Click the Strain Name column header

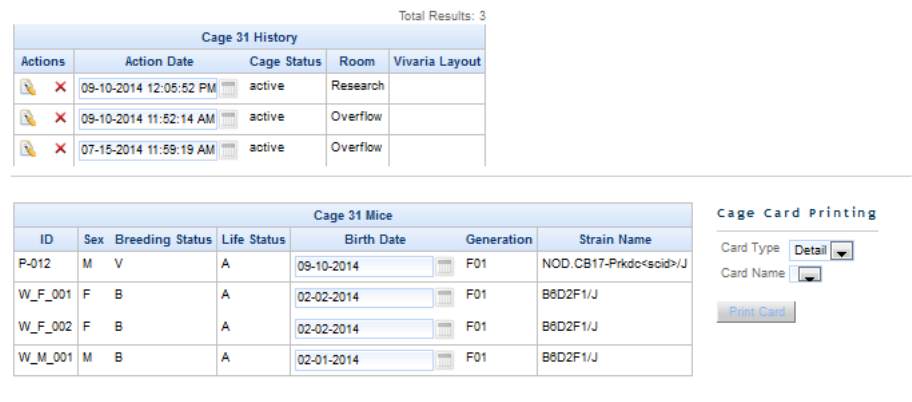614,240
